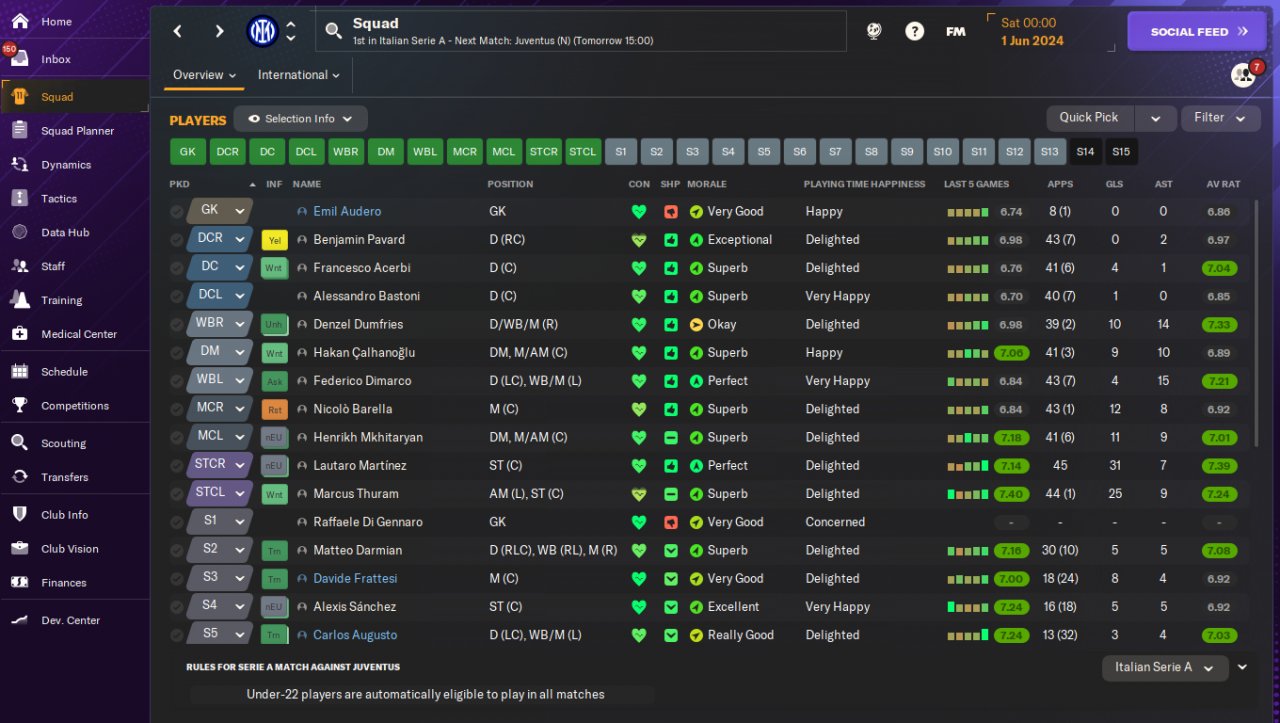Viewport: 1280px width, 723px height.
Task: Toggle the selection circle for Marcus Thuram
Action: point(177,494)
